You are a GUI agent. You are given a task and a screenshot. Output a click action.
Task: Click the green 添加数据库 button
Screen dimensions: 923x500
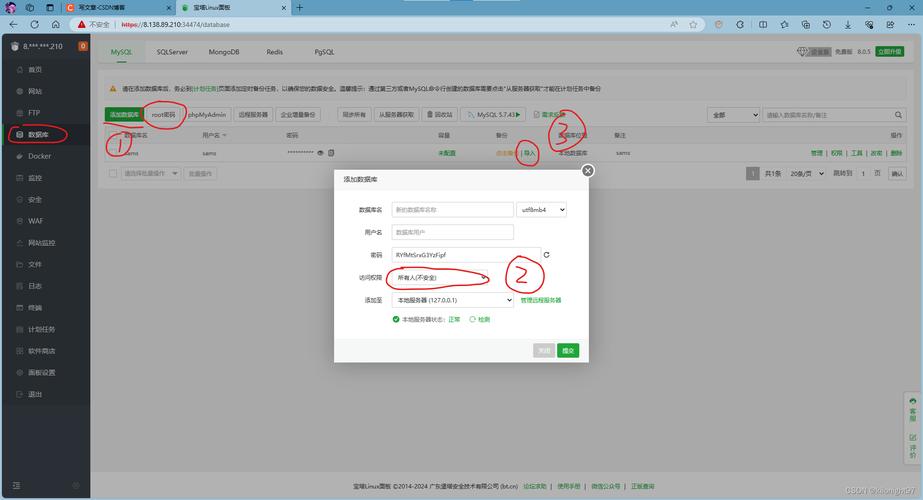click(124, 115)
